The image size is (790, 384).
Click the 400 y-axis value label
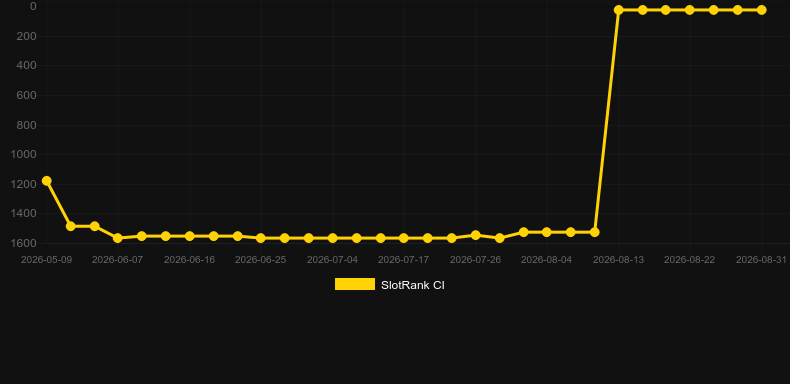click(x=26, y=66)
